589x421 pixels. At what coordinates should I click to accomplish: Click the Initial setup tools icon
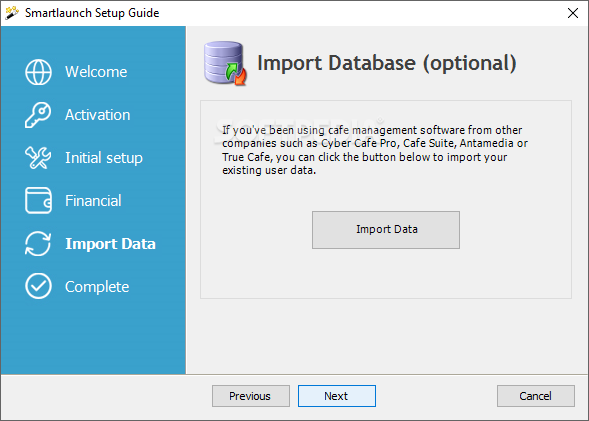coord(38,158)
